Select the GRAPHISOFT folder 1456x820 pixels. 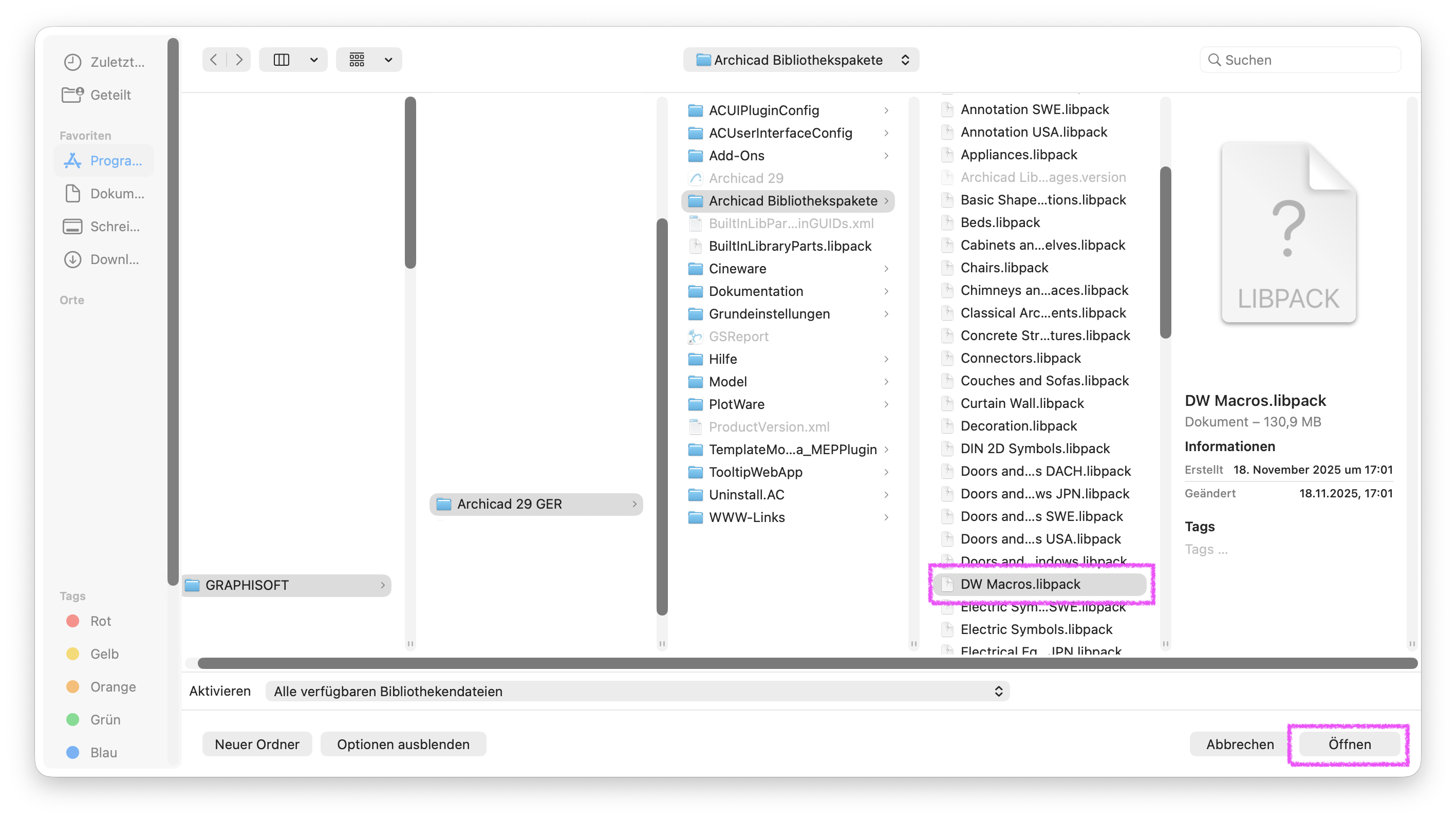pyautogui.click(x=286, y=585)
